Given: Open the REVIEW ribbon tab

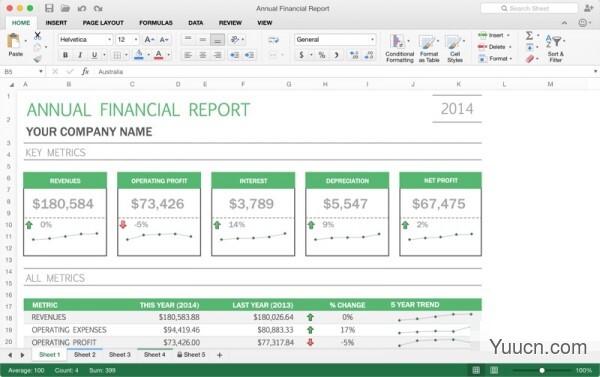Looking at the screenshot, I should pyautogui.click(x=230, y=23).
